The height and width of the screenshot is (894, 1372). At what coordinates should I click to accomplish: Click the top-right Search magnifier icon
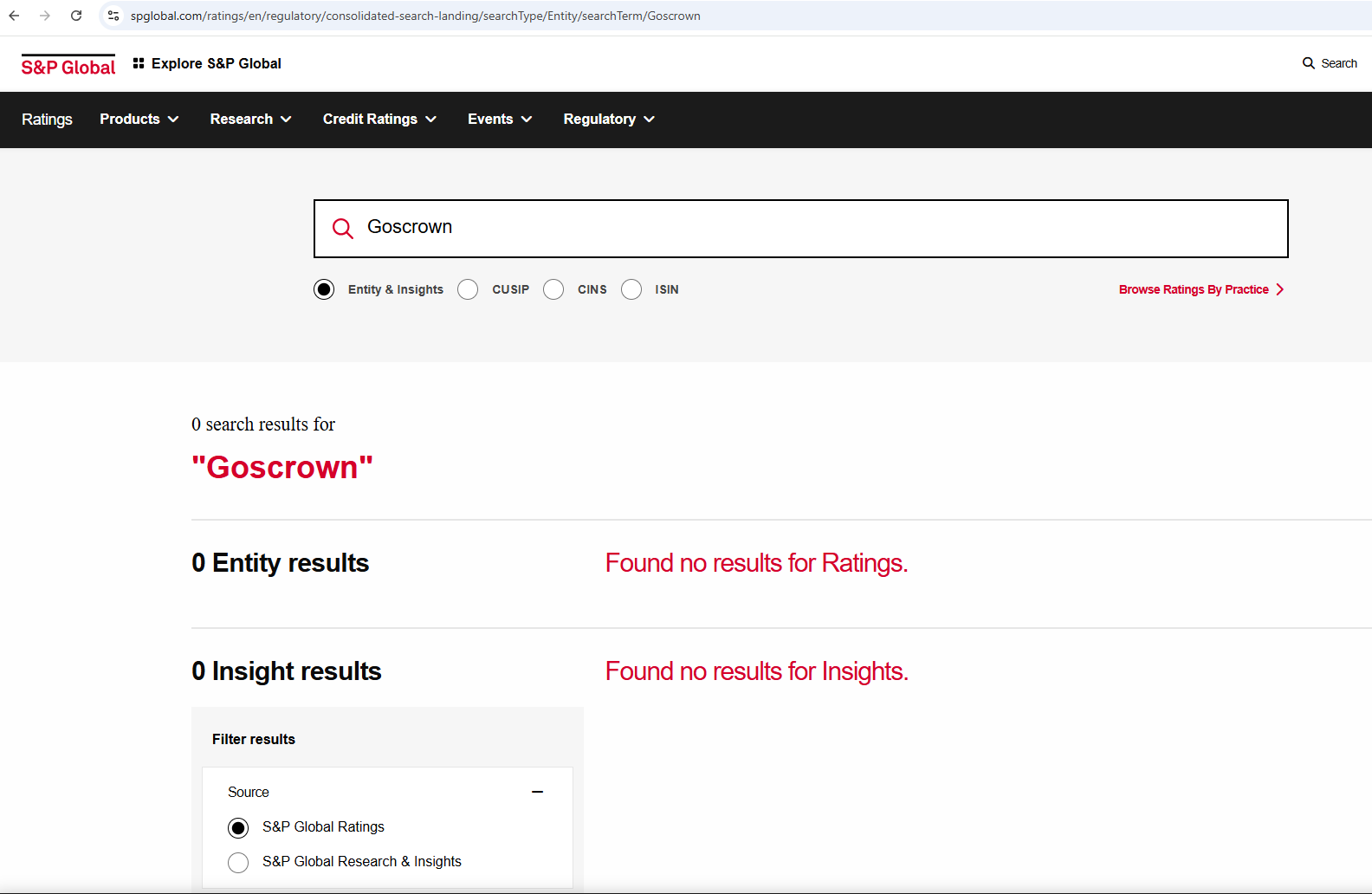pos(1309,63)
